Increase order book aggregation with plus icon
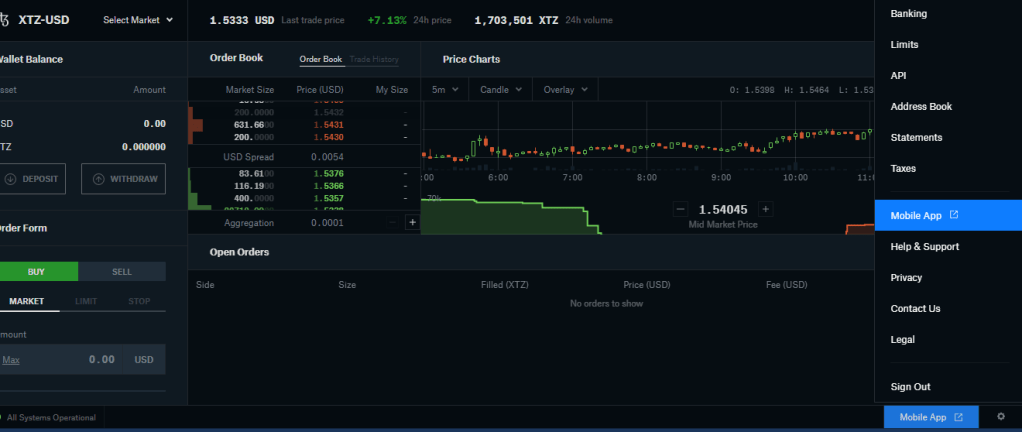The height and width of the screenshot is (432, 1022). [x=411, y=223]
